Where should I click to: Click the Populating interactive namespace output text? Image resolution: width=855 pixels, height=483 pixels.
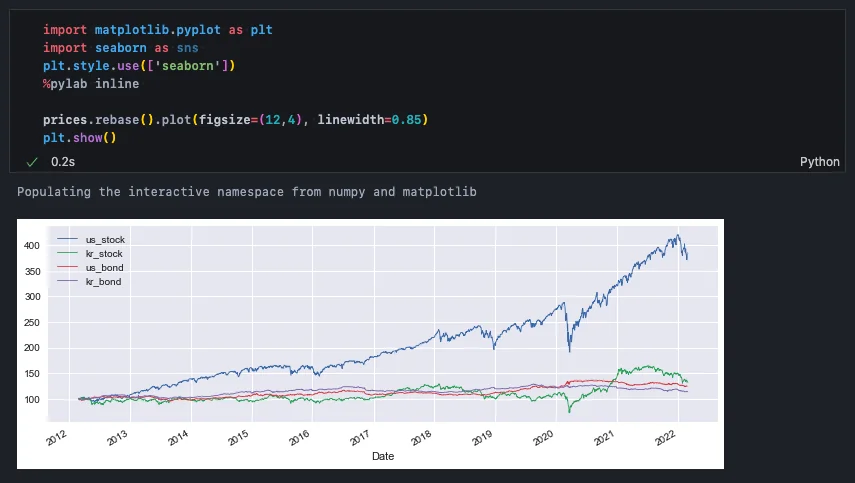[x=246, y=191]
